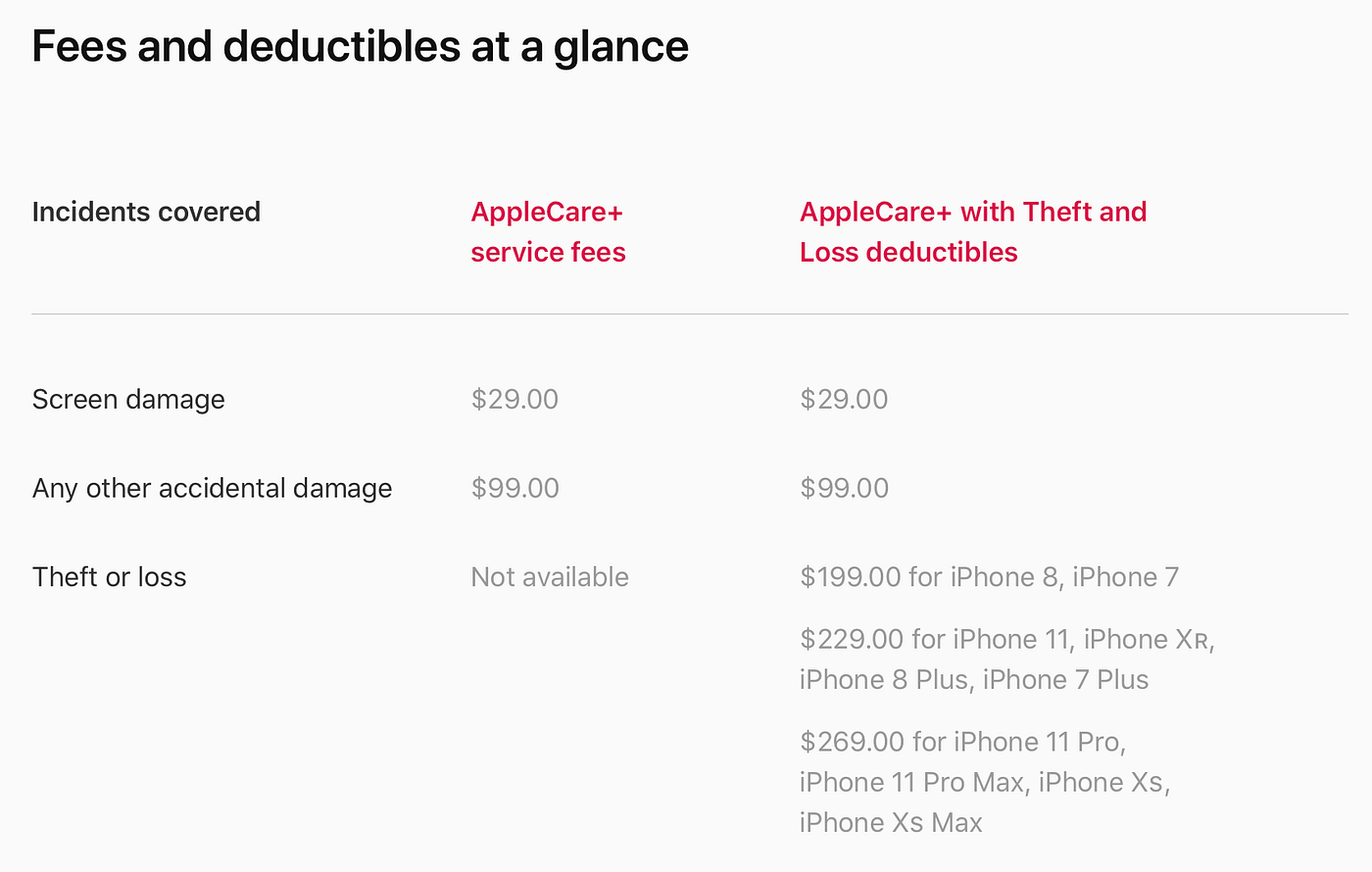Click 'Any other accidental damage' row label
Image resolution: width=1372 pixels, height=872 pixels.
[x=212, y=488]
